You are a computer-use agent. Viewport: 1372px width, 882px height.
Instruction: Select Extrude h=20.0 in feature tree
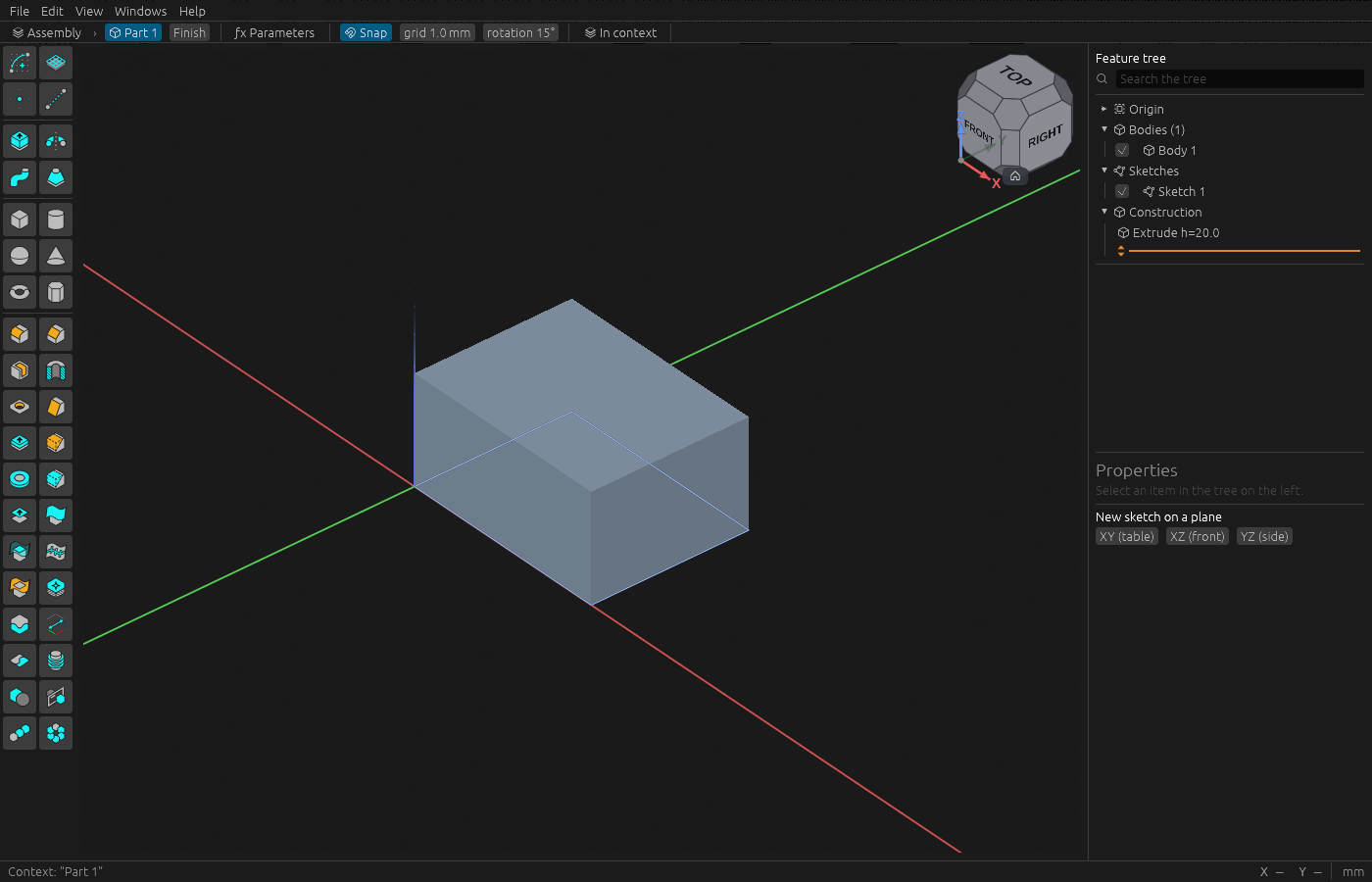1176,232
